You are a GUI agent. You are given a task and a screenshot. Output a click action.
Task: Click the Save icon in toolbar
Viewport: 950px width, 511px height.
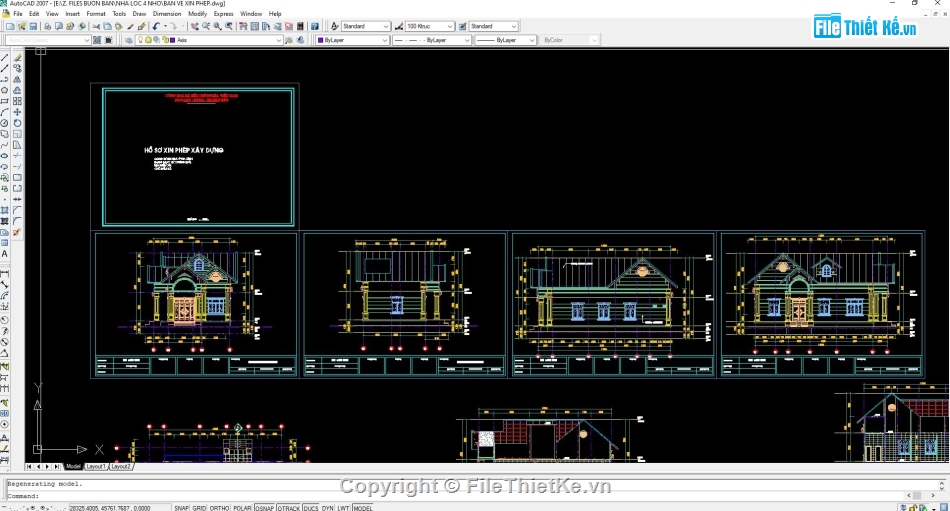click(33, 26)
